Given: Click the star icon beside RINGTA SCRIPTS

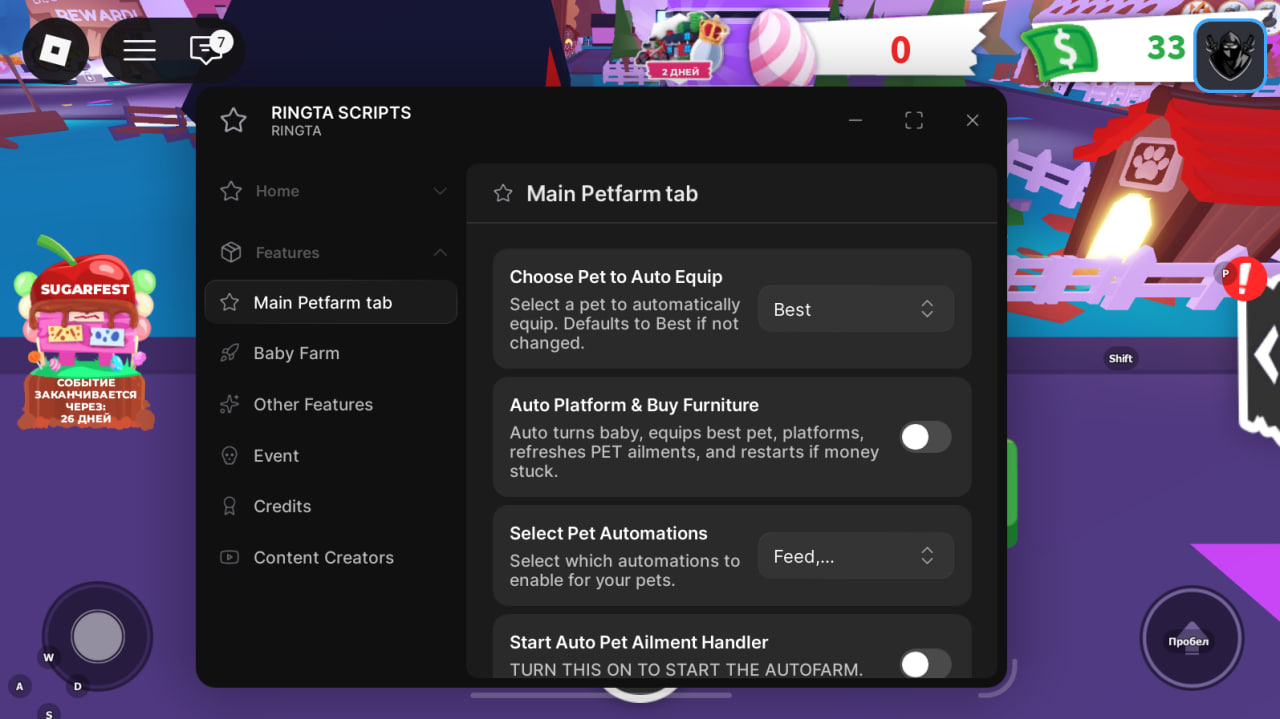Looking at the screenshot, I should pos(233,121).
